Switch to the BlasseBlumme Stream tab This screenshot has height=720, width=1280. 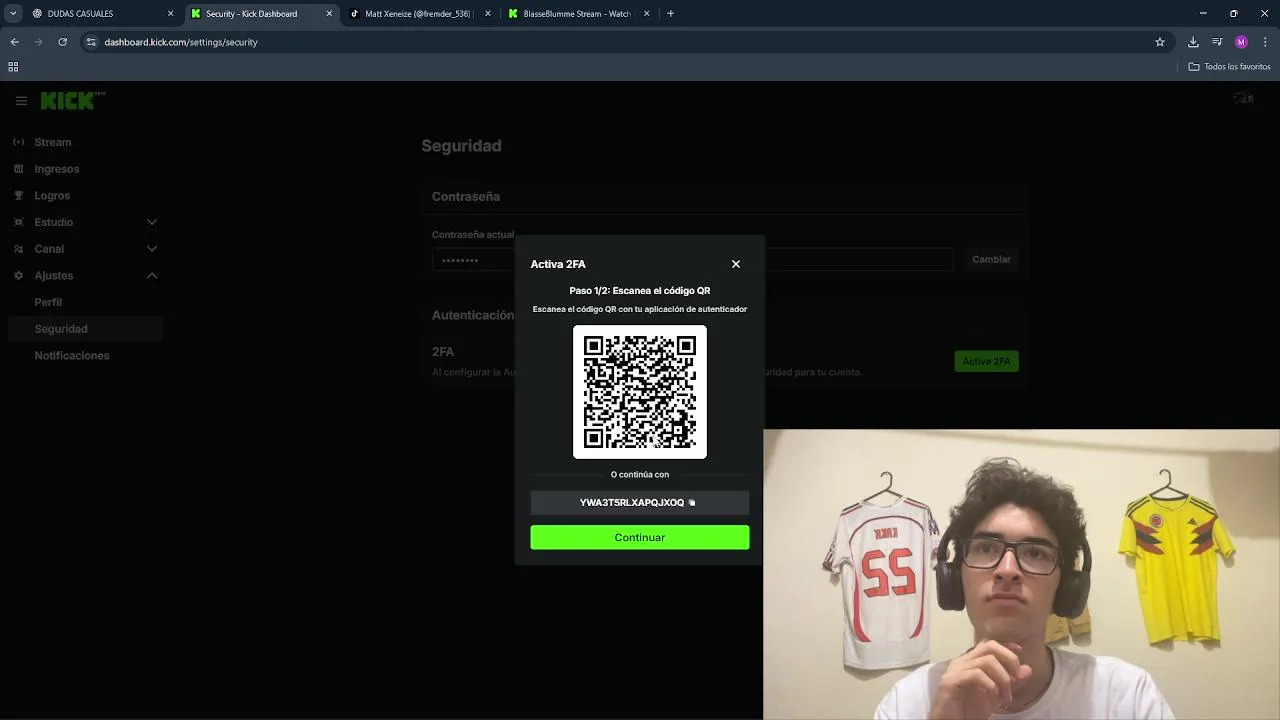coord(577,14)
